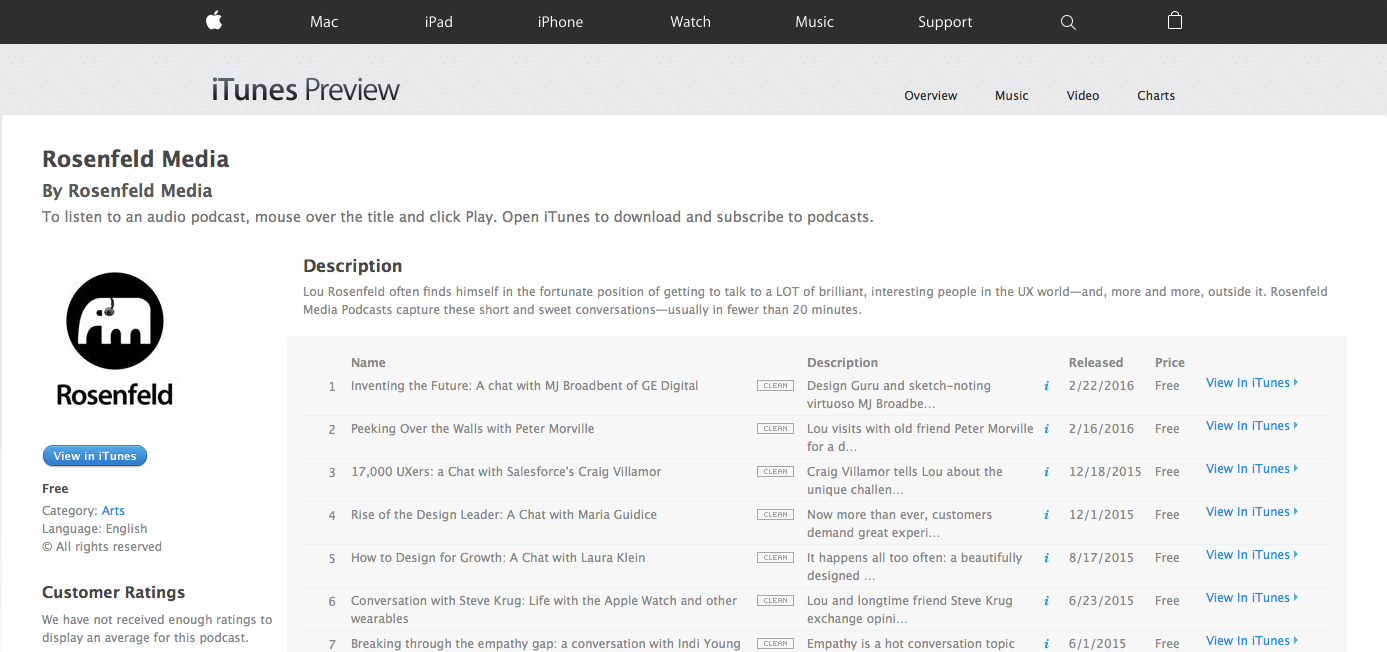Click the blue View in iTunes button
Viewport: 1387px width, 652px height.
pyautogui.click(x=95, y=455)
